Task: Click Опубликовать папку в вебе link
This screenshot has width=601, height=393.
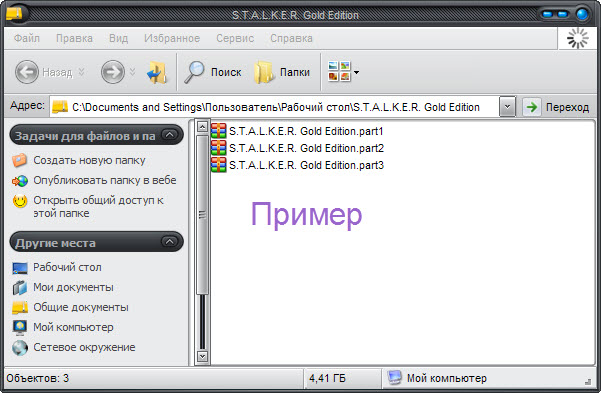Action: coord(105,180)
